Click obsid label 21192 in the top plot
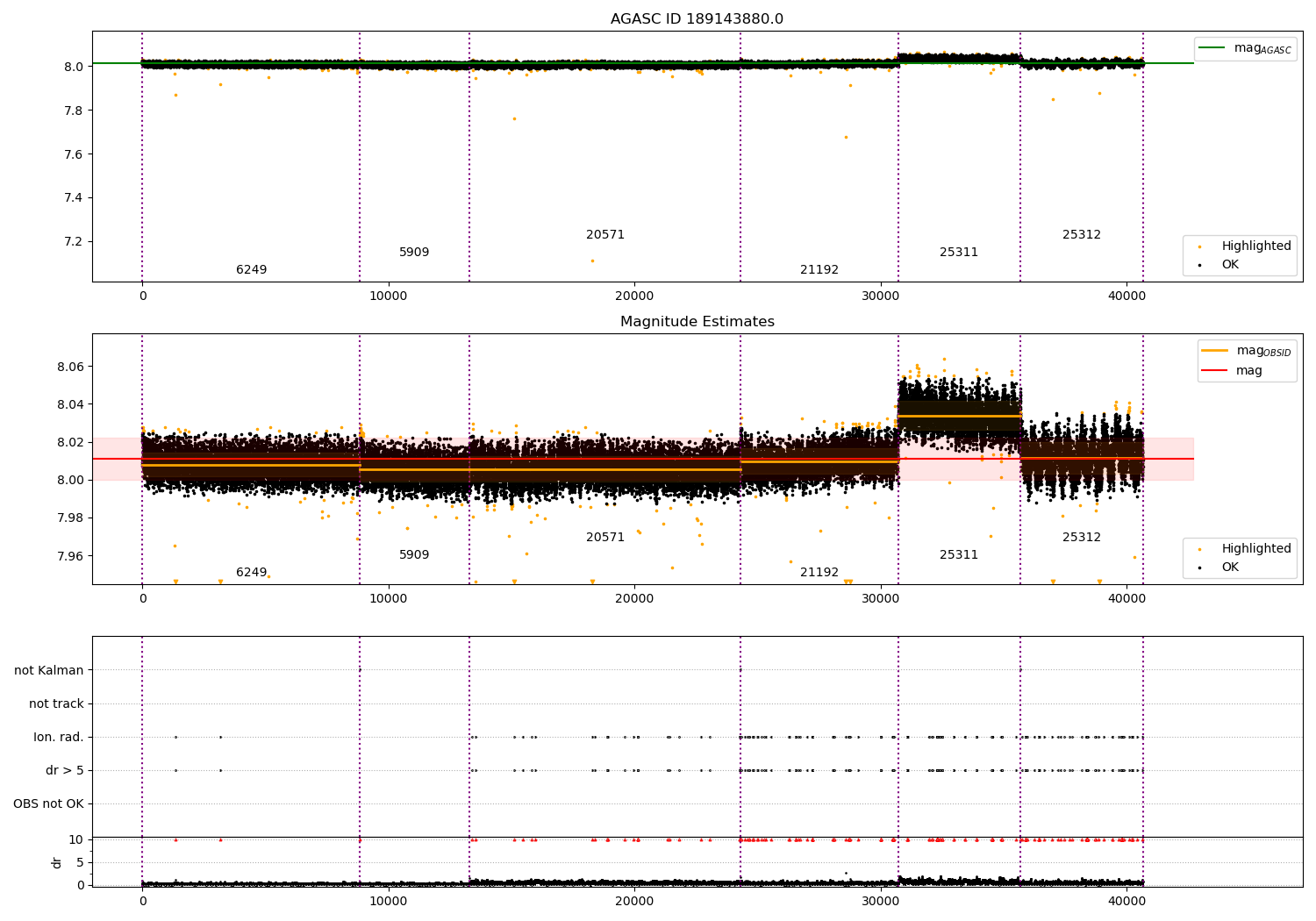1316x921 pixels. tap(819, 269)
